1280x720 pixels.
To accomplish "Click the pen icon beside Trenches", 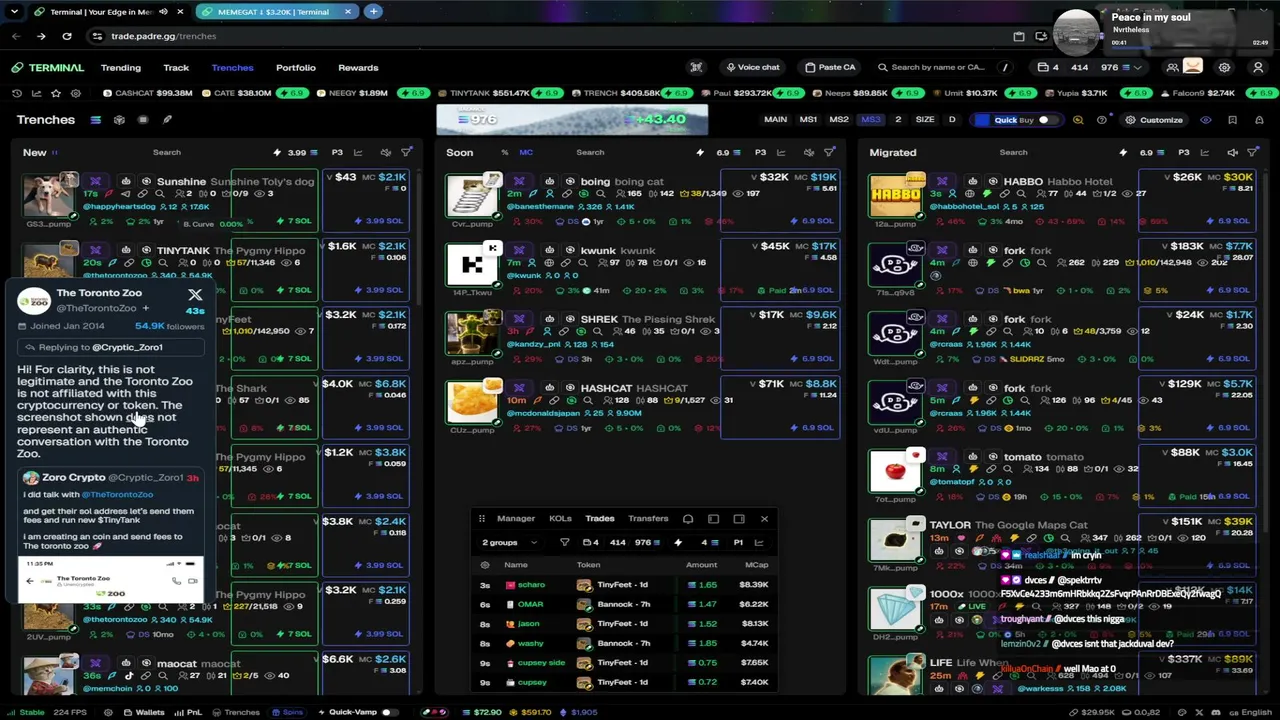I will click(167, 120).
